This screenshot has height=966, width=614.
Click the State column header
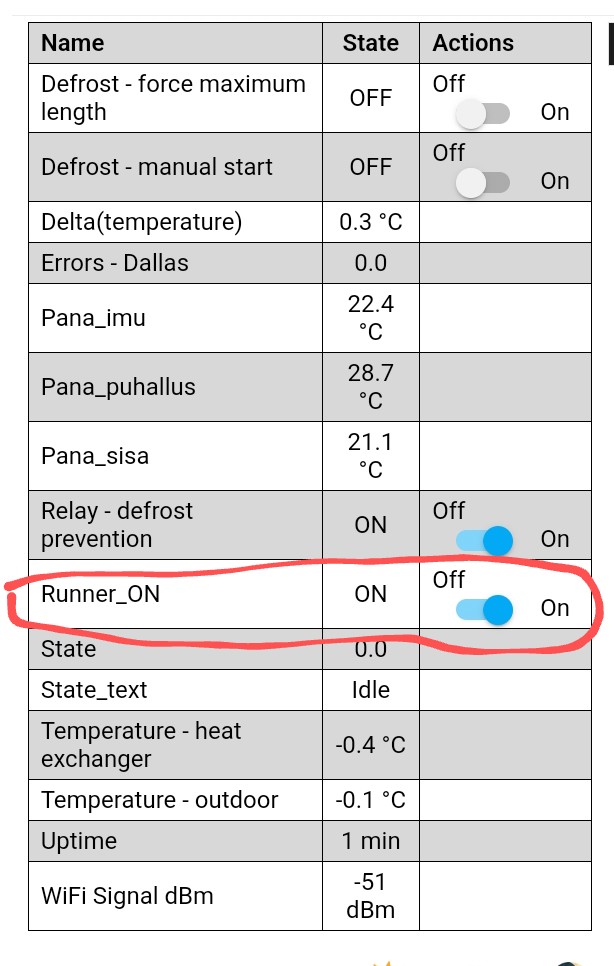pyautogui.click(x=370, y=43)
